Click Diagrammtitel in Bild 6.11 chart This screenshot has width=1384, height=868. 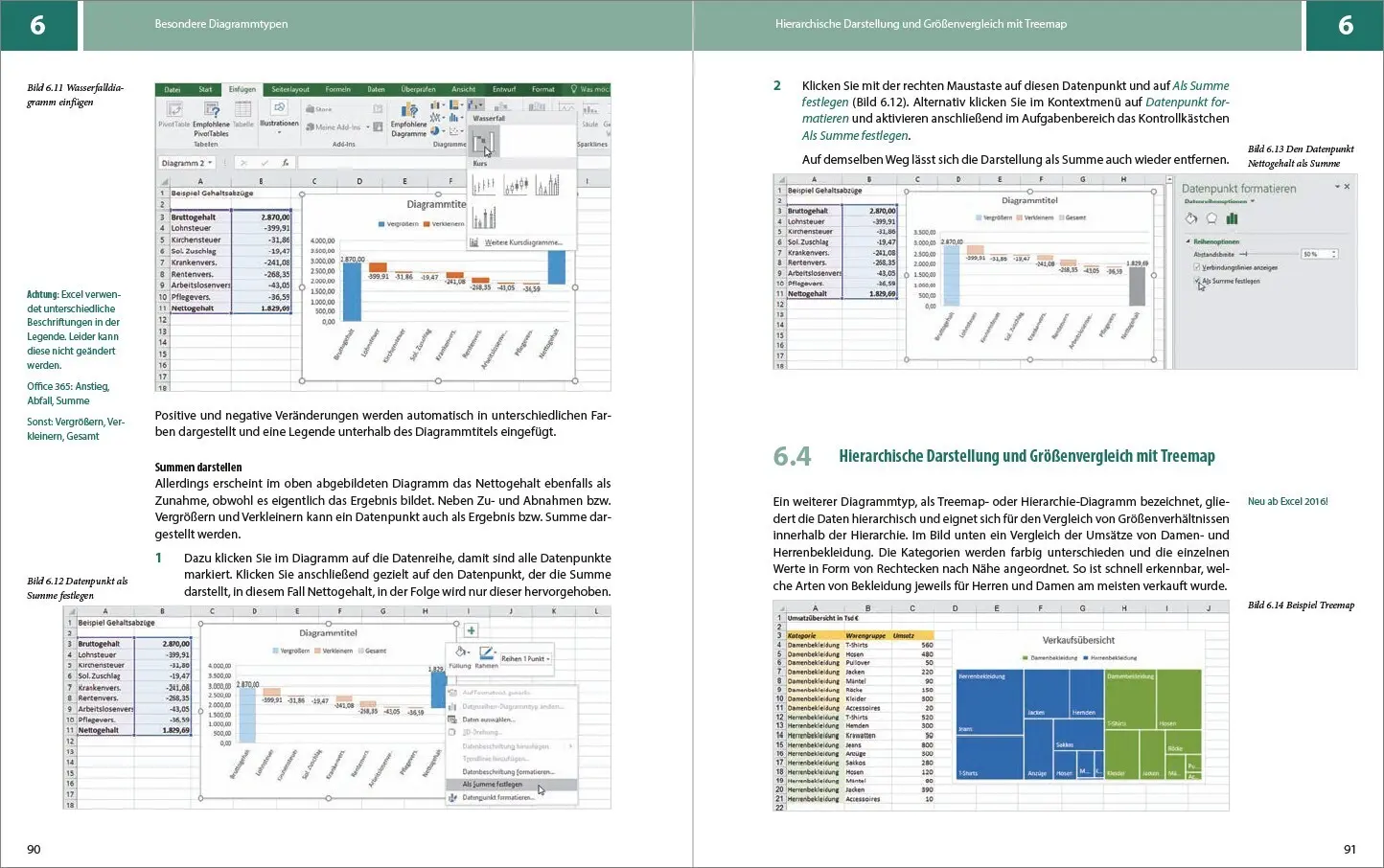coord(436,204)
